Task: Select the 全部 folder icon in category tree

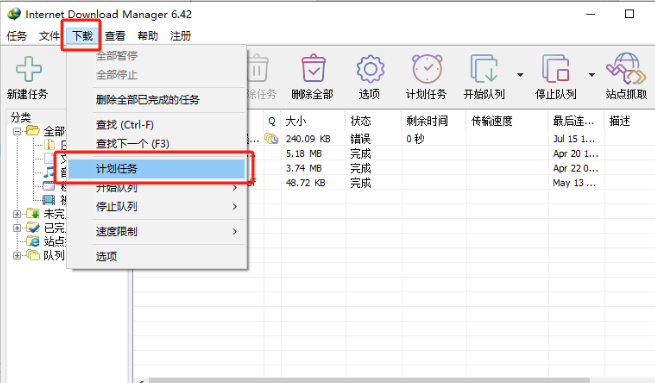Action: (33, 131)
